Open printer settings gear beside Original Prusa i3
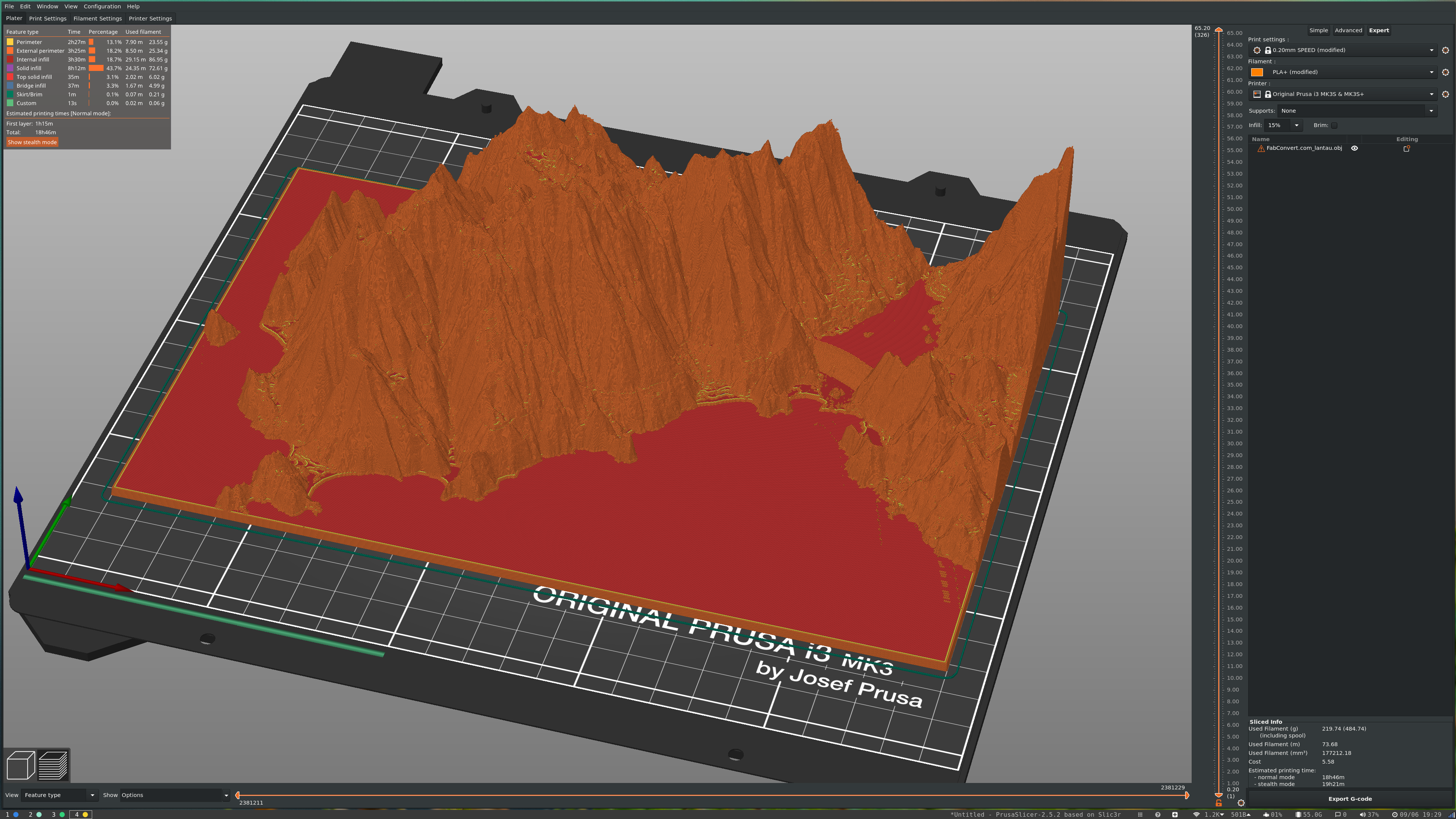 click(x=1445, y=94)
